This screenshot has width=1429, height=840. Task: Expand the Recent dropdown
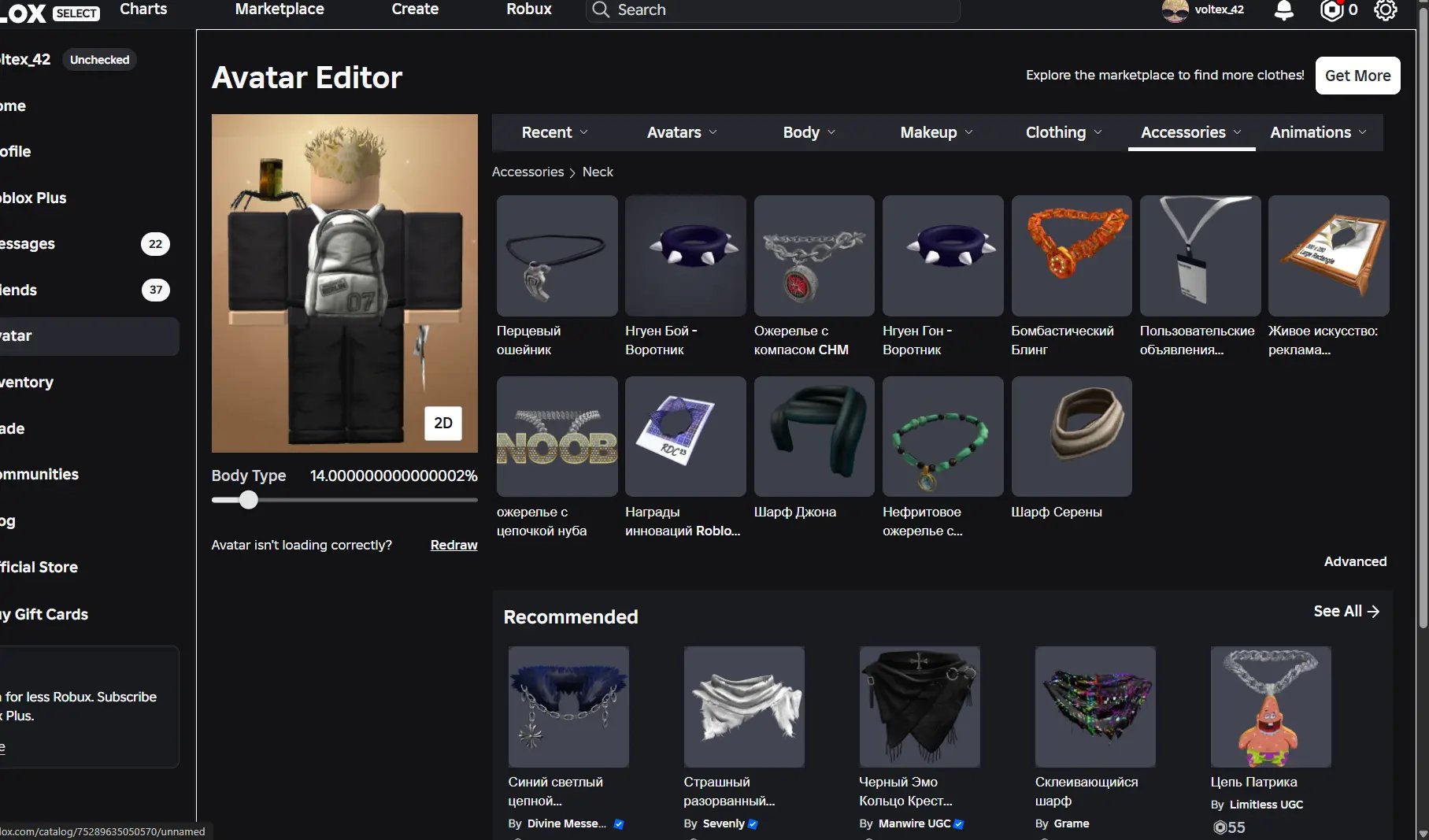554,132
